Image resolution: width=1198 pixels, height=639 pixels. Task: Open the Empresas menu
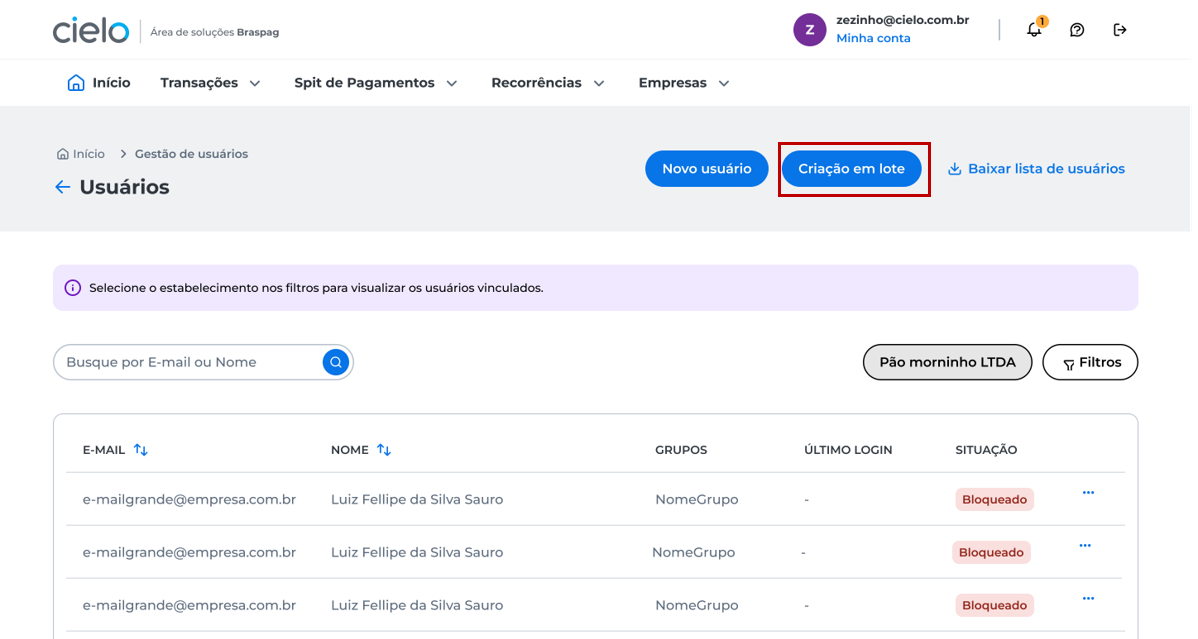[x=684, y=83]
